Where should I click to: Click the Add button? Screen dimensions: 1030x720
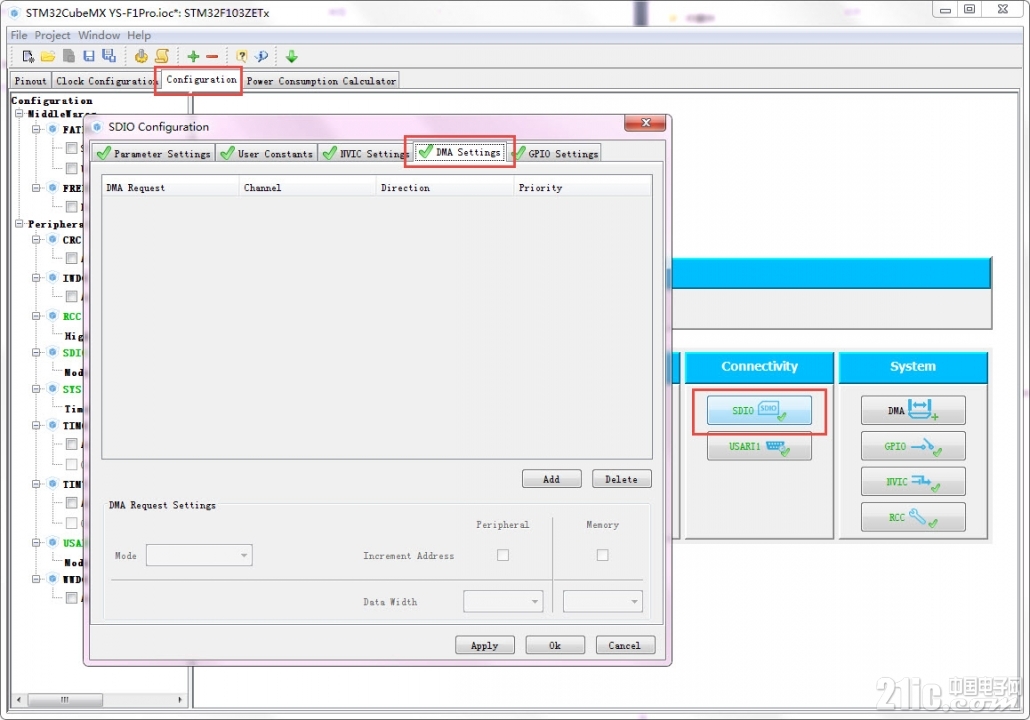coord(552,479)
